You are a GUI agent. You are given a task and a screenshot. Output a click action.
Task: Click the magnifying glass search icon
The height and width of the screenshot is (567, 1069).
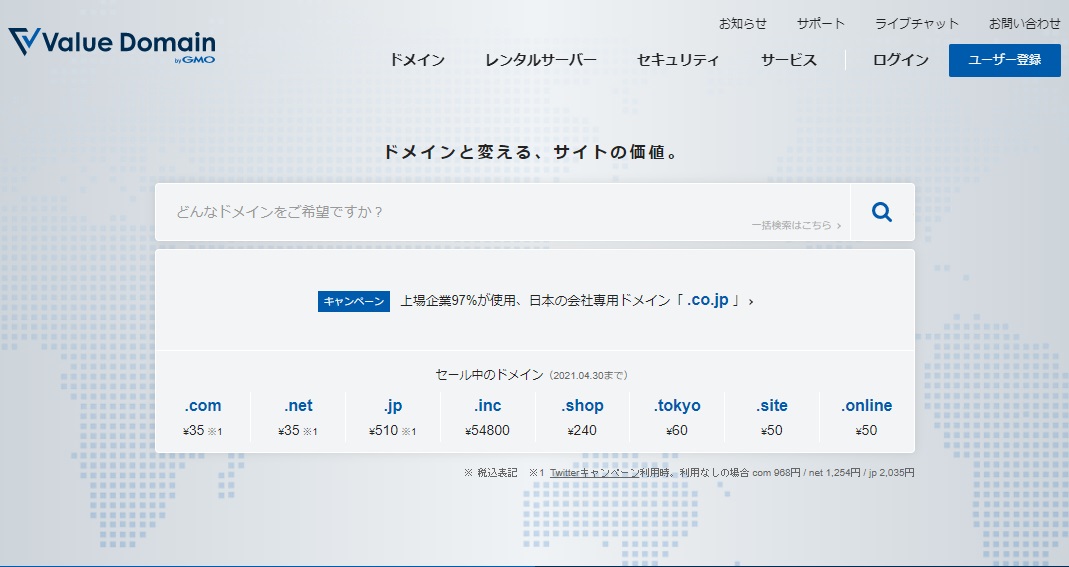[881, 212]
